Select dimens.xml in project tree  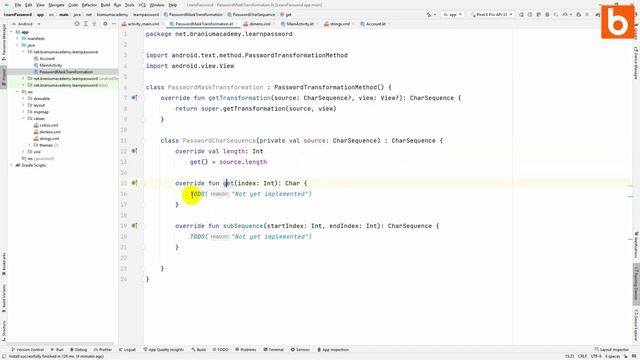point(50,132)
